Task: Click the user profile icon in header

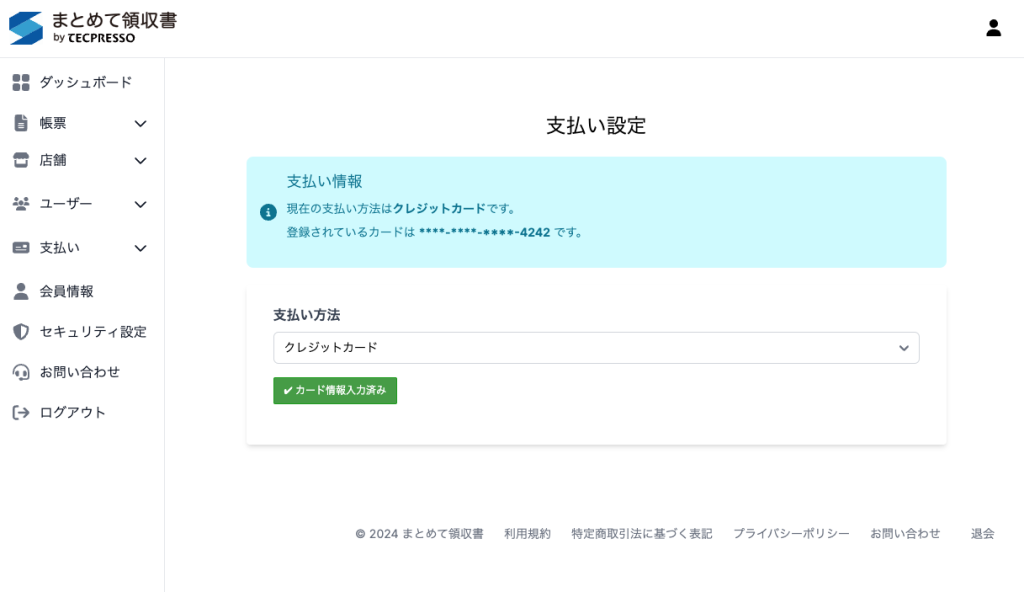Action: tap(993, 28)
